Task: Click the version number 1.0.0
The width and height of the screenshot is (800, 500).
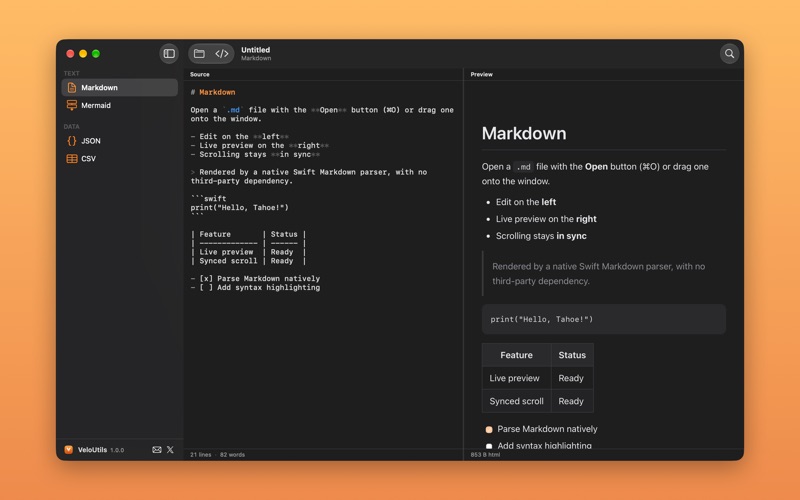Action: 117,450
